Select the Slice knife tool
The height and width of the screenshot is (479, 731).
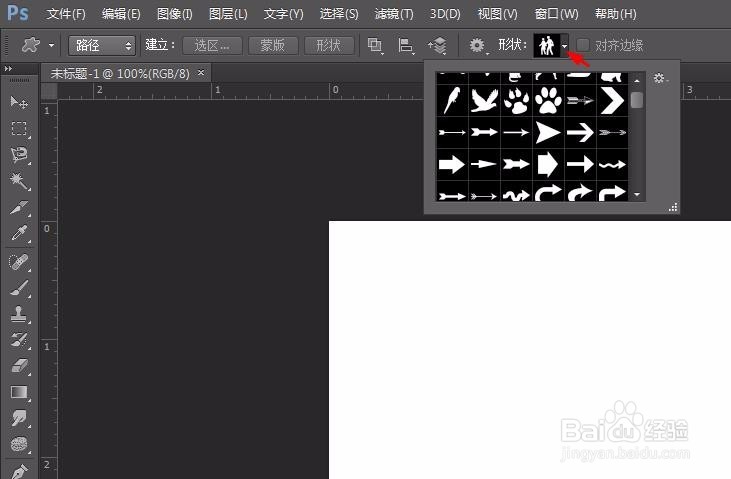tap(19, 208)
